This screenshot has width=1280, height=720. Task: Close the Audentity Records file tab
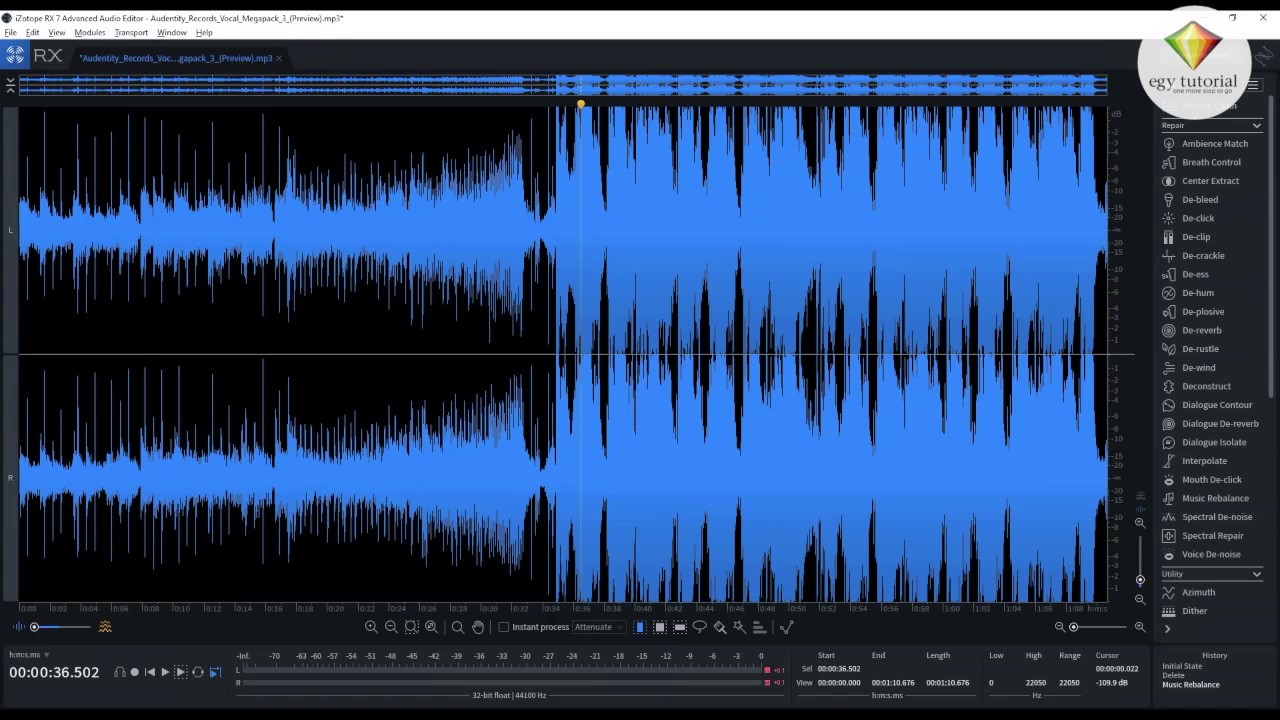[x=279, y=58]
